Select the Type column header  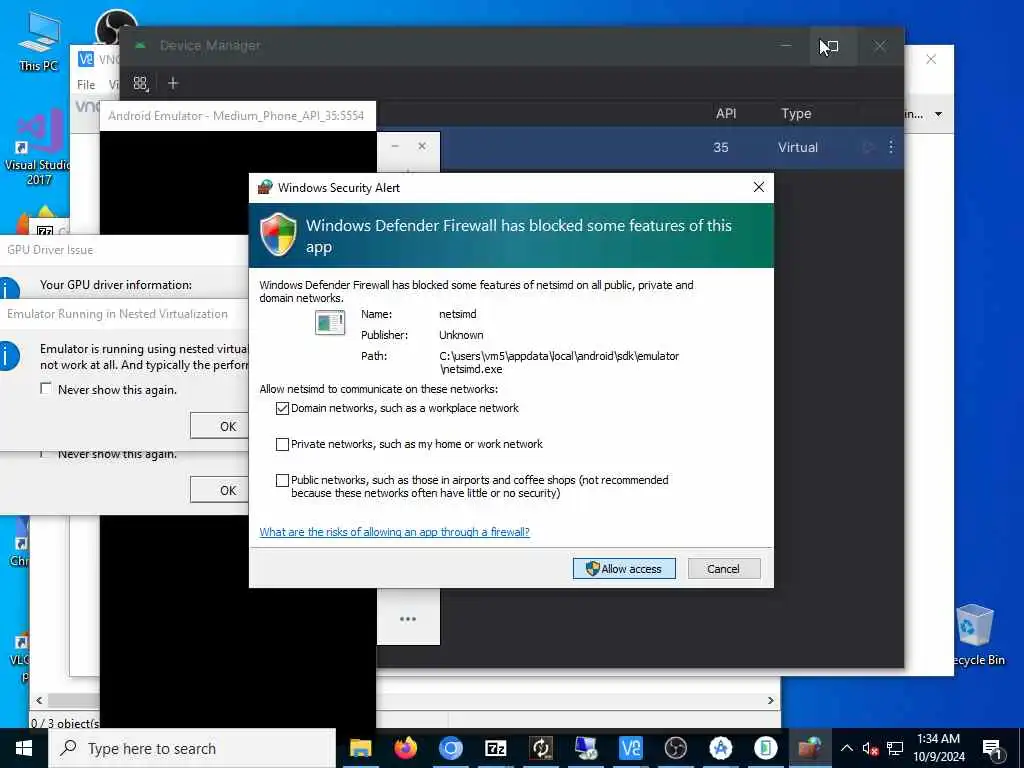(796, 114)
